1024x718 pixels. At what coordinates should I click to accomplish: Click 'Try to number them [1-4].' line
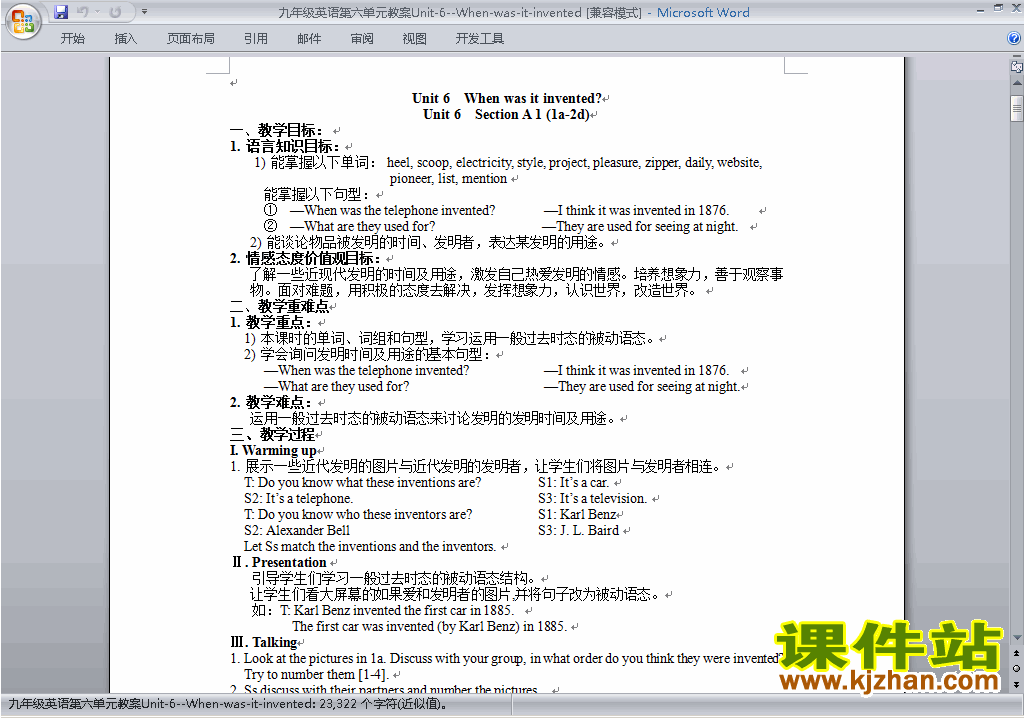(x=316, y=674)
